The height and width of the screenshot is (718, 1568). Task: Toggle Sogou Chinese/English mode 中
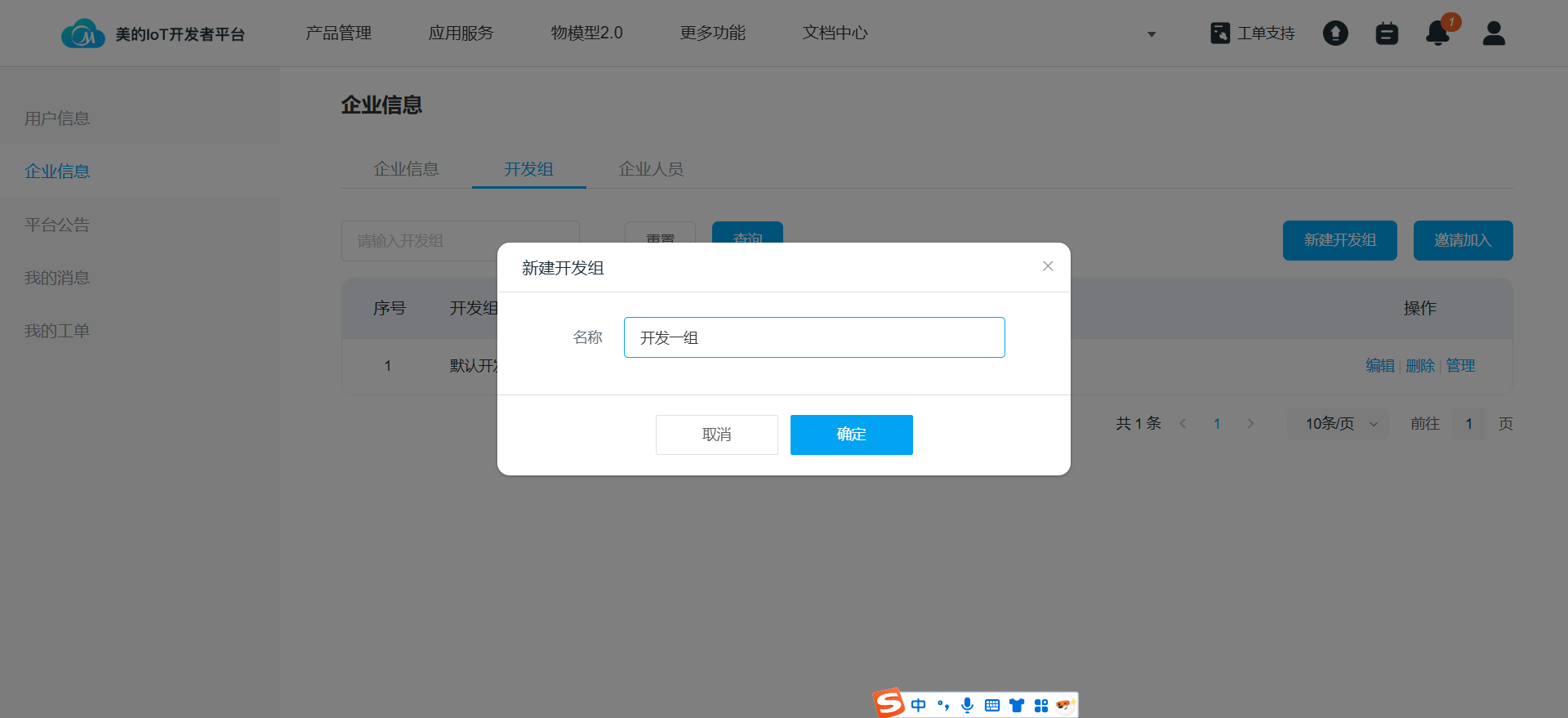click(919, 705)
